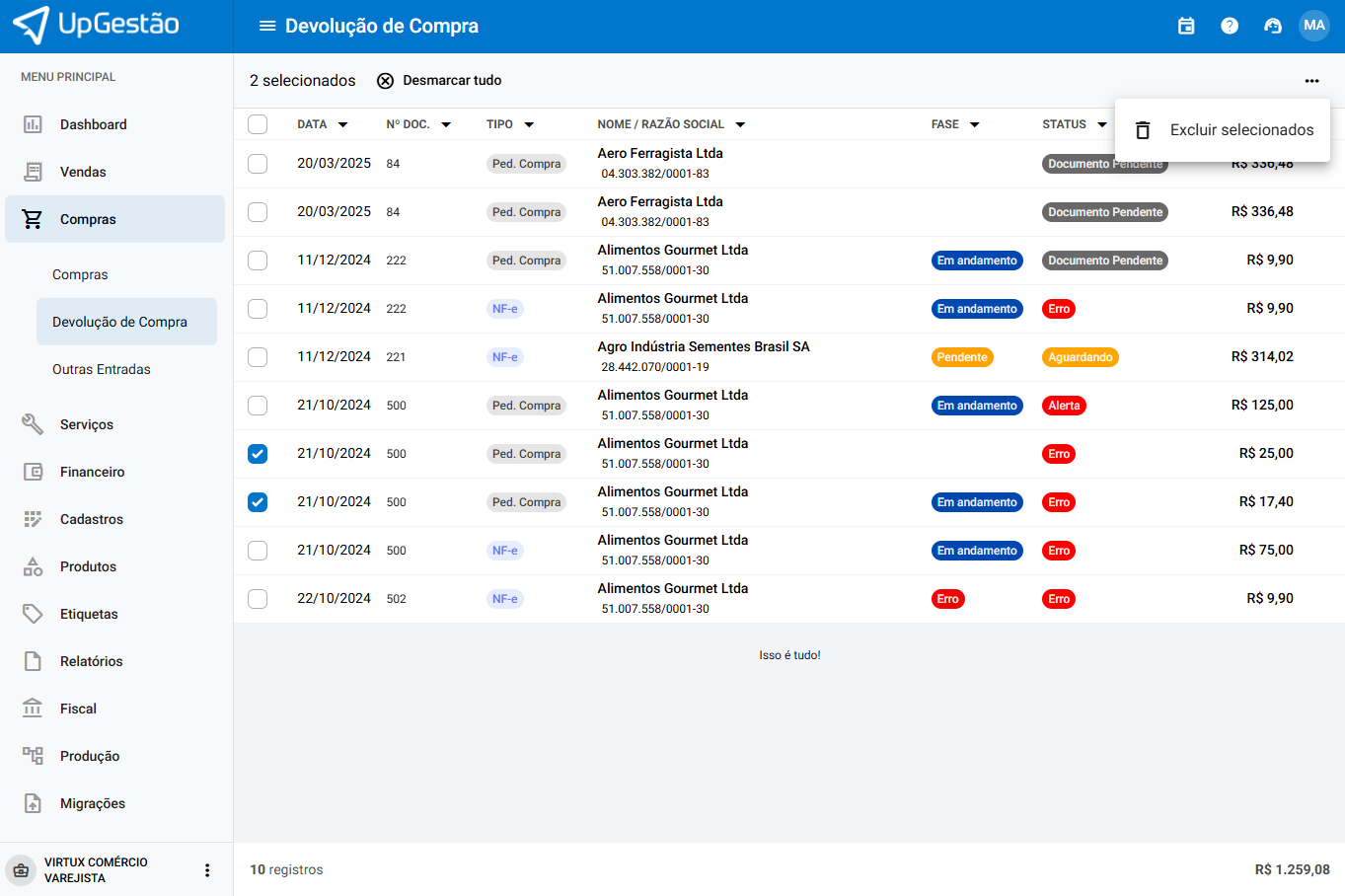Click the red Alerta status badge

[x=1064, y=406]
